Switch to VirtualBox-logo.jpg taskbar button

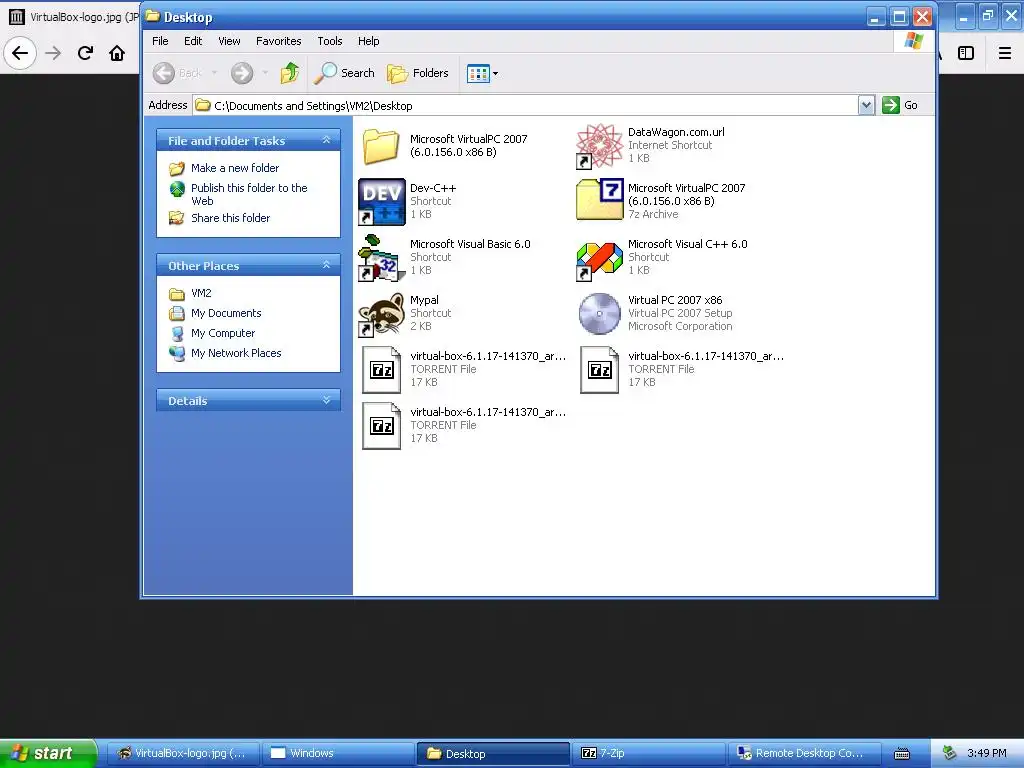coord(182,753)
